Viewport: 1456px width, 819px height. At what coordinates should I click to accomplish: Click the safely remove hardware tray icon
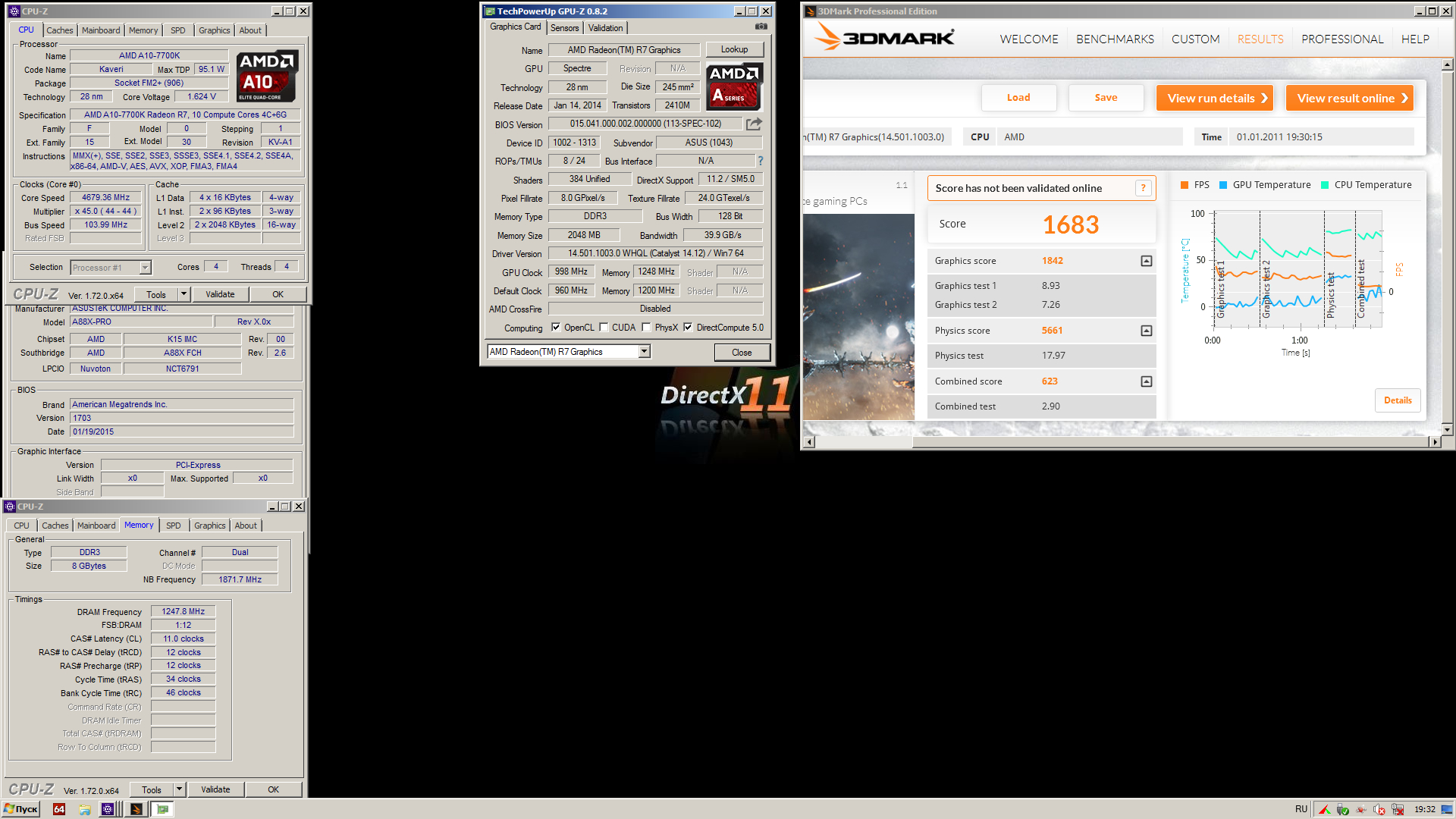[x=1343, y=809]
